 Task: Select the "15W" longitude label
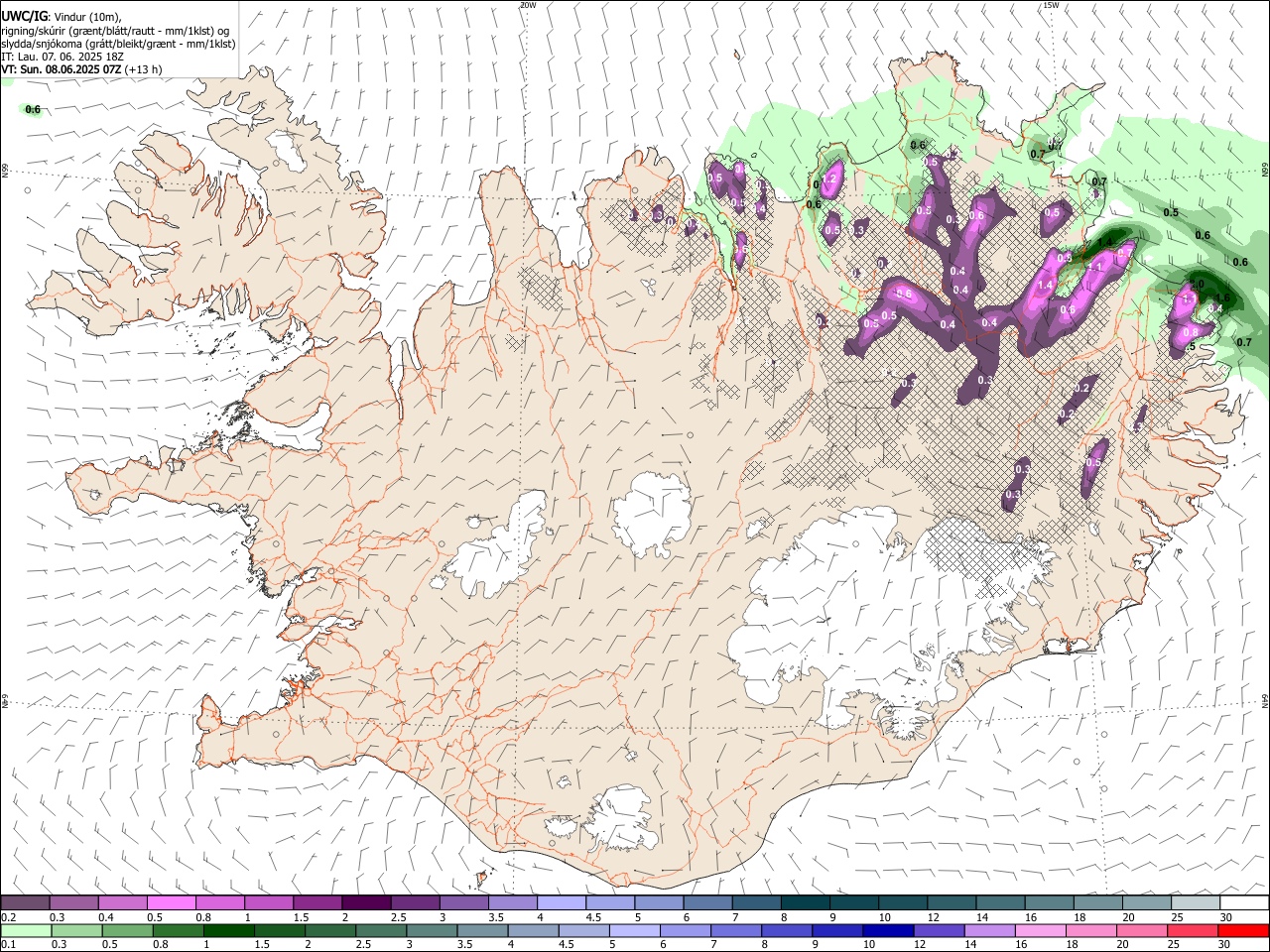pyautogui.click(x=1050, y=5)
